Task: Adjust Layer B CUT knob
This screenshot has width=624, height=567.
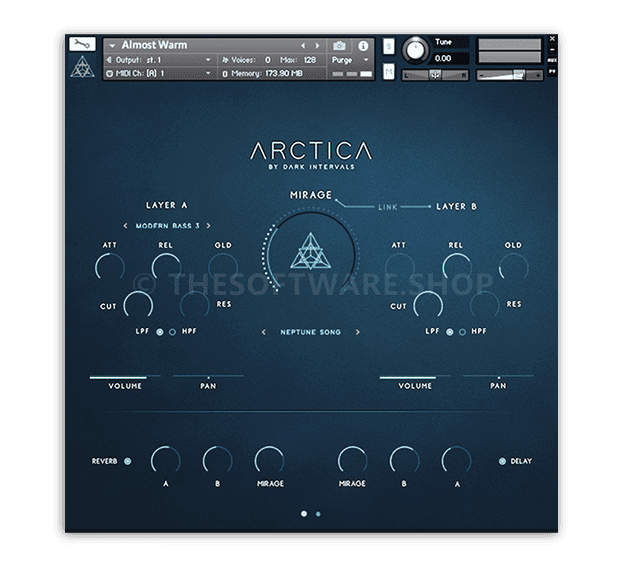Action: pos(428,305)
